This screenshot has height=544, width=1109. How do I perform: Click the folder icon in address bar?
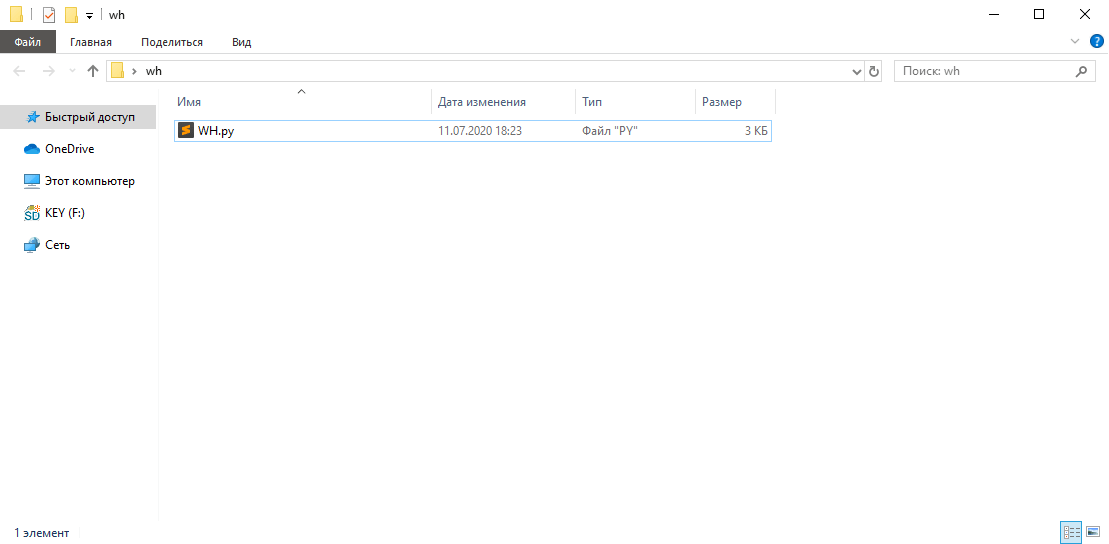click(x=117, y=71)
